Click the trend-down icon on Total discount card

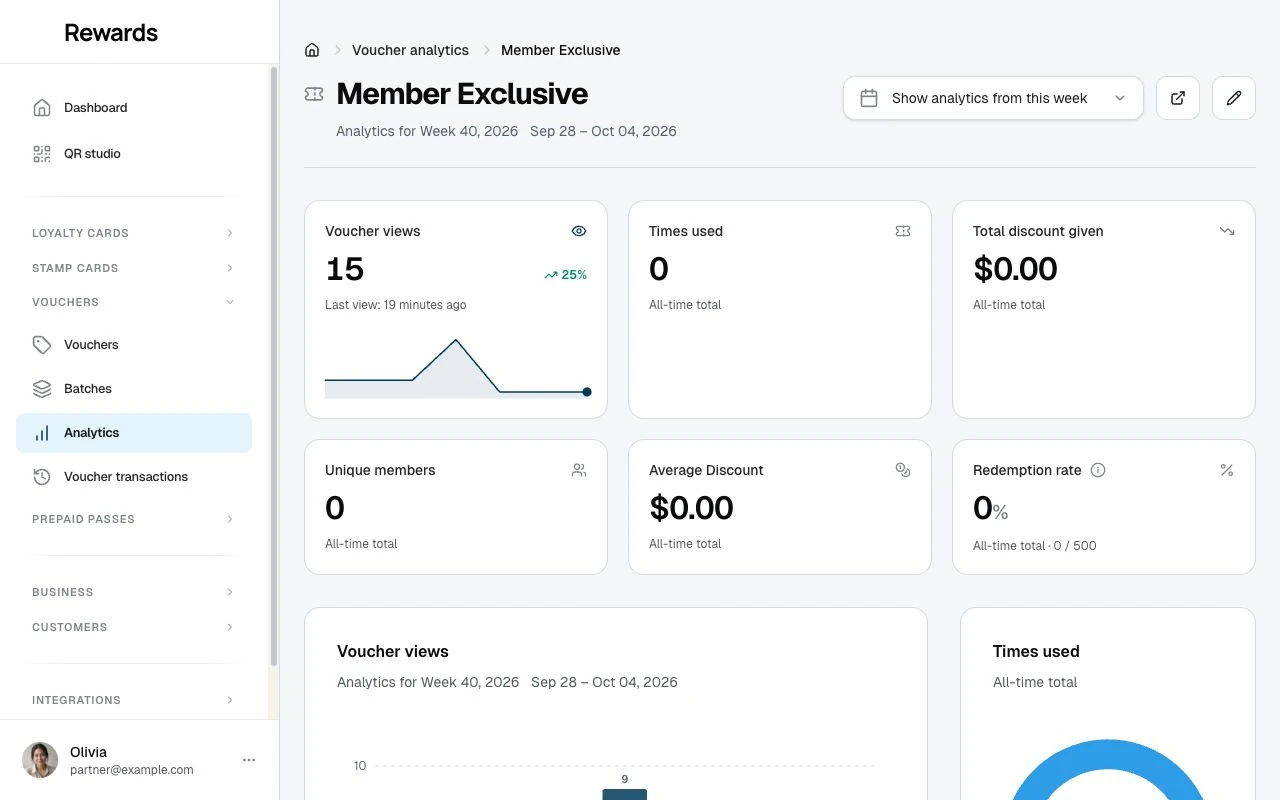1227,231
